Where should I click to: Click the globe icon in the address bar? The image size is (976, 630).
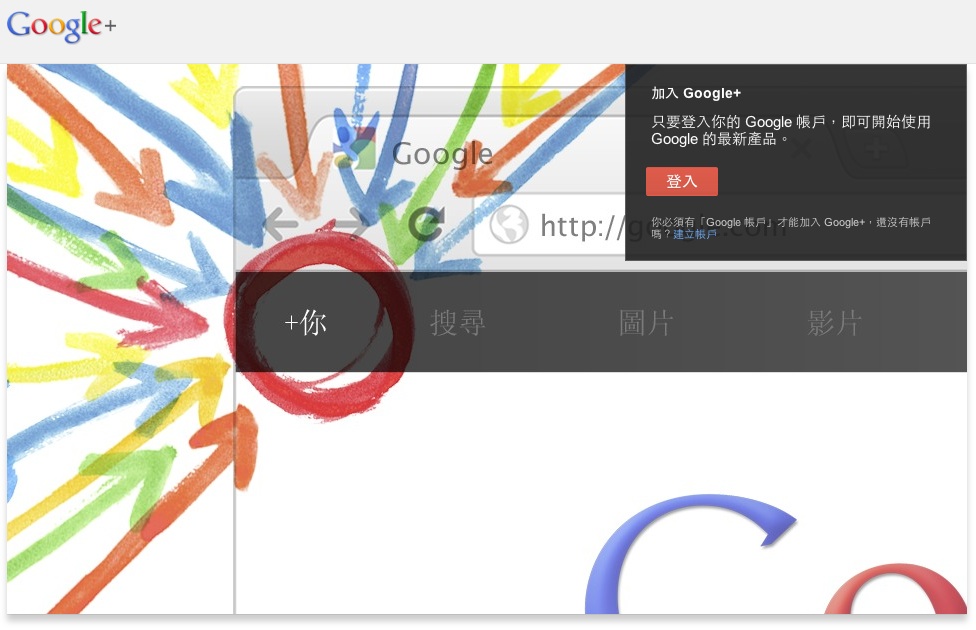[509, 224]
